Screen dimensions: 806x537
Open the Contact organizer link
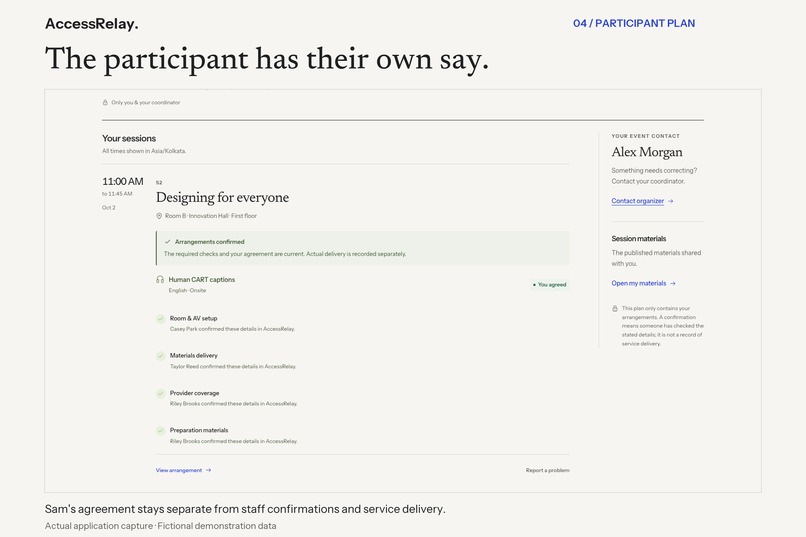[x=637, y=201]
